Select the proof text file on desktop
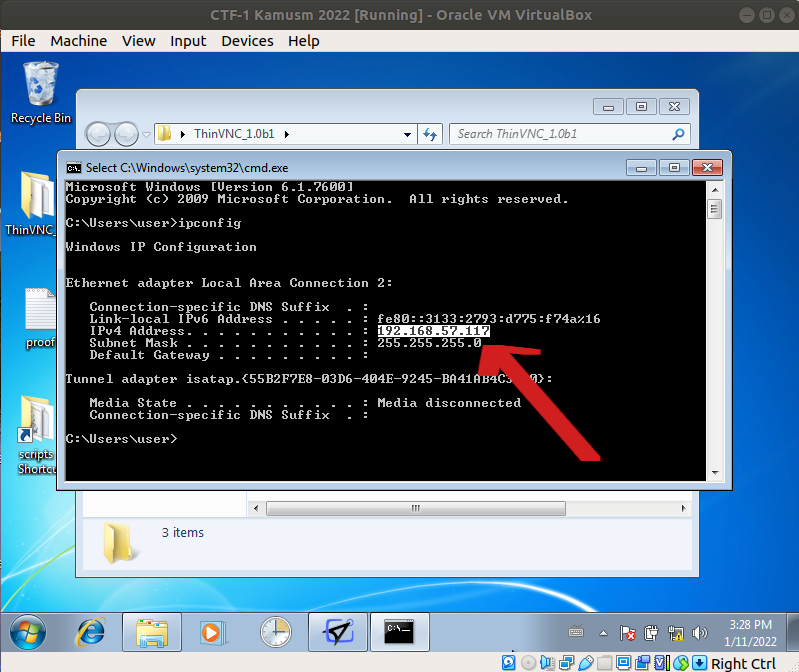The height and width of the screenshot is (672, 799). (40, 318)
